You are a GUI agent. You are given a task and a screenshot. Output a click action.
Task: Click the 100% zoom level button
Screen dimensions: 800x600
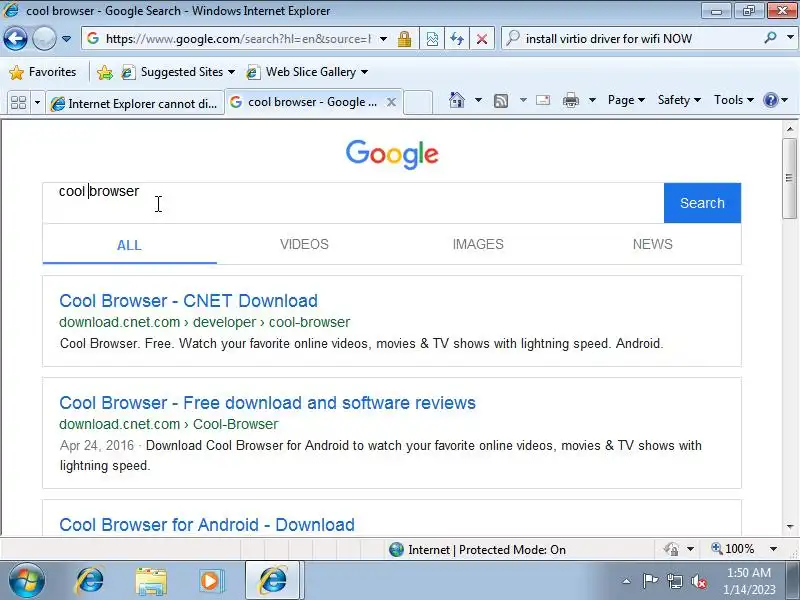[733, 549]
